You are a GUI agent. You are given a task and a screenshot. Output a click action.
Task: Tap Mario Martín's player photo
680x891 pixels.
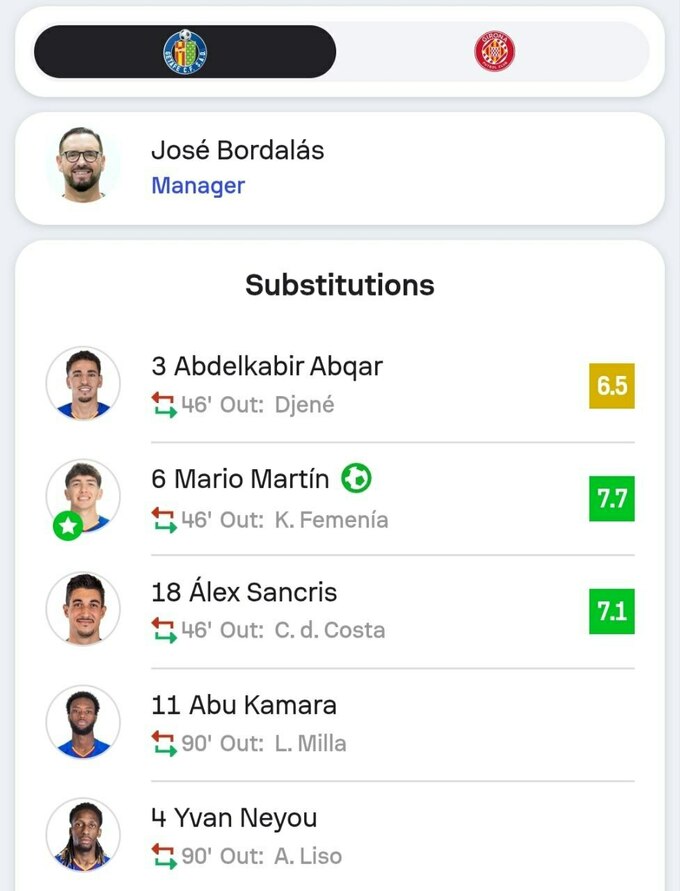click(x=83, y=495)
